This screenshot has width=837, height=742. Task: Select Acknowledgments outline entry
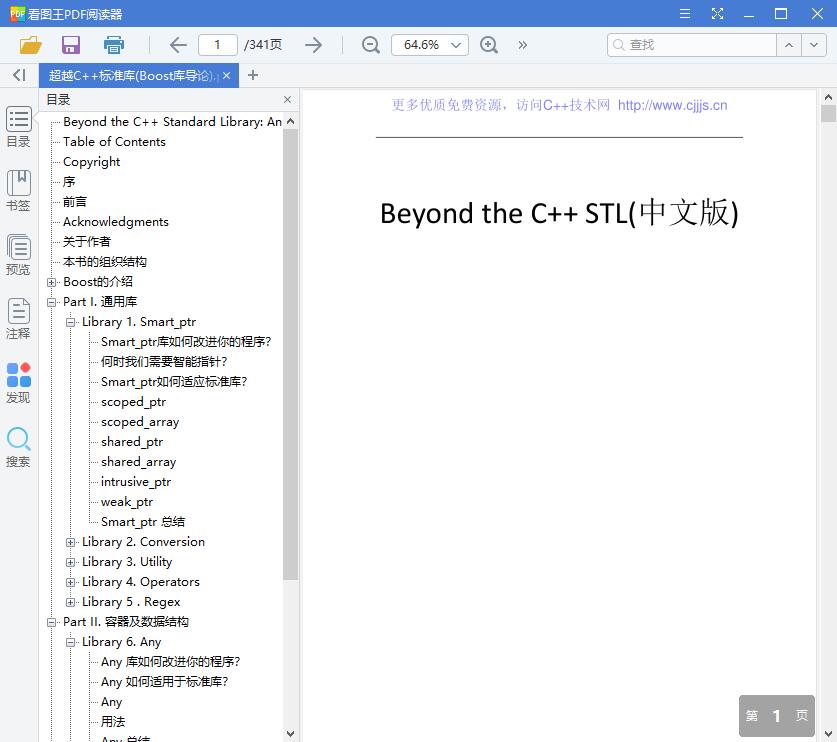(x=116, y=222)
